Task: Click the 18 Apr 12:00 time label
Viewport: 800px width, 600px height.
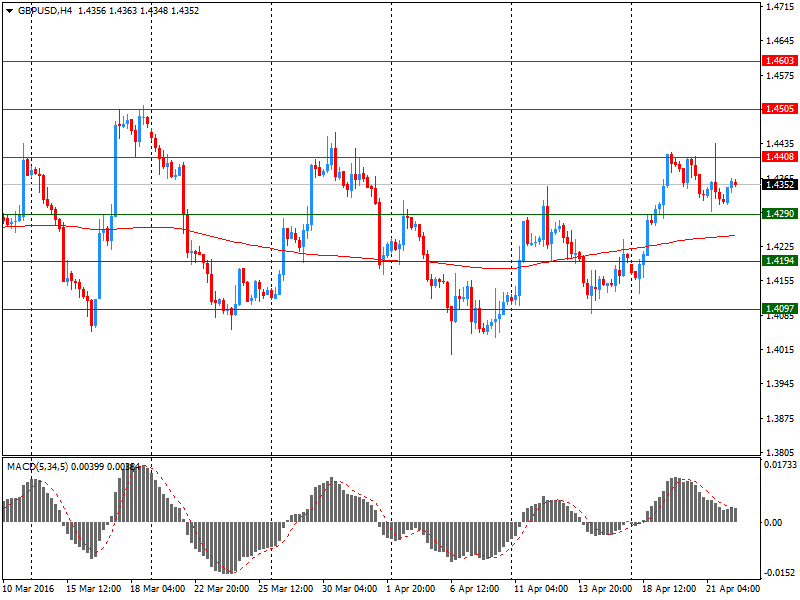Action: [669, 589]
